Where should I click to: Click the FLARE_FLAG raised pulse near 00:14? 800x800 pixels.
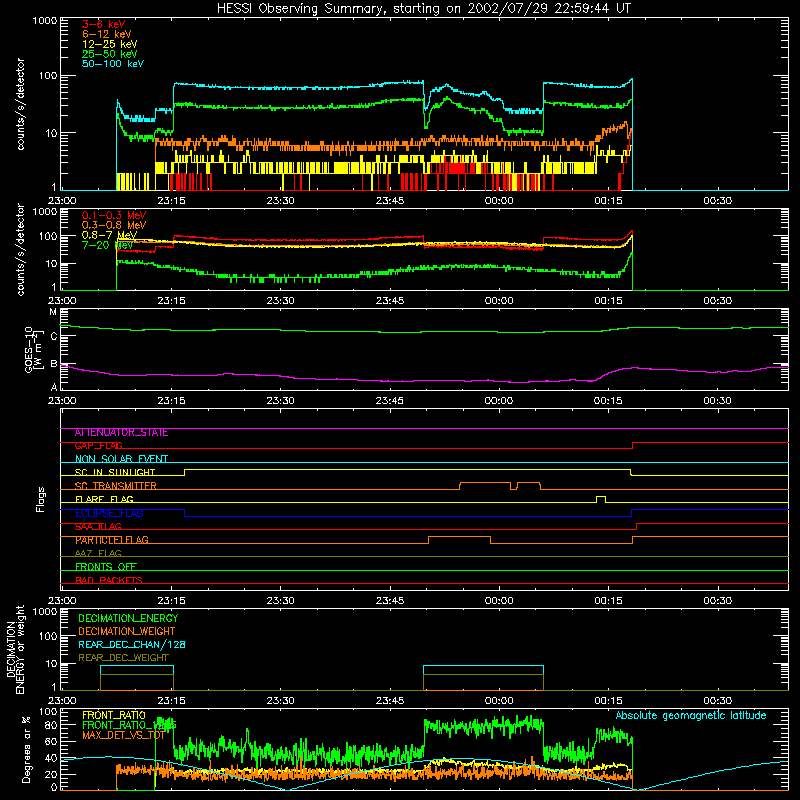point(601,499)
